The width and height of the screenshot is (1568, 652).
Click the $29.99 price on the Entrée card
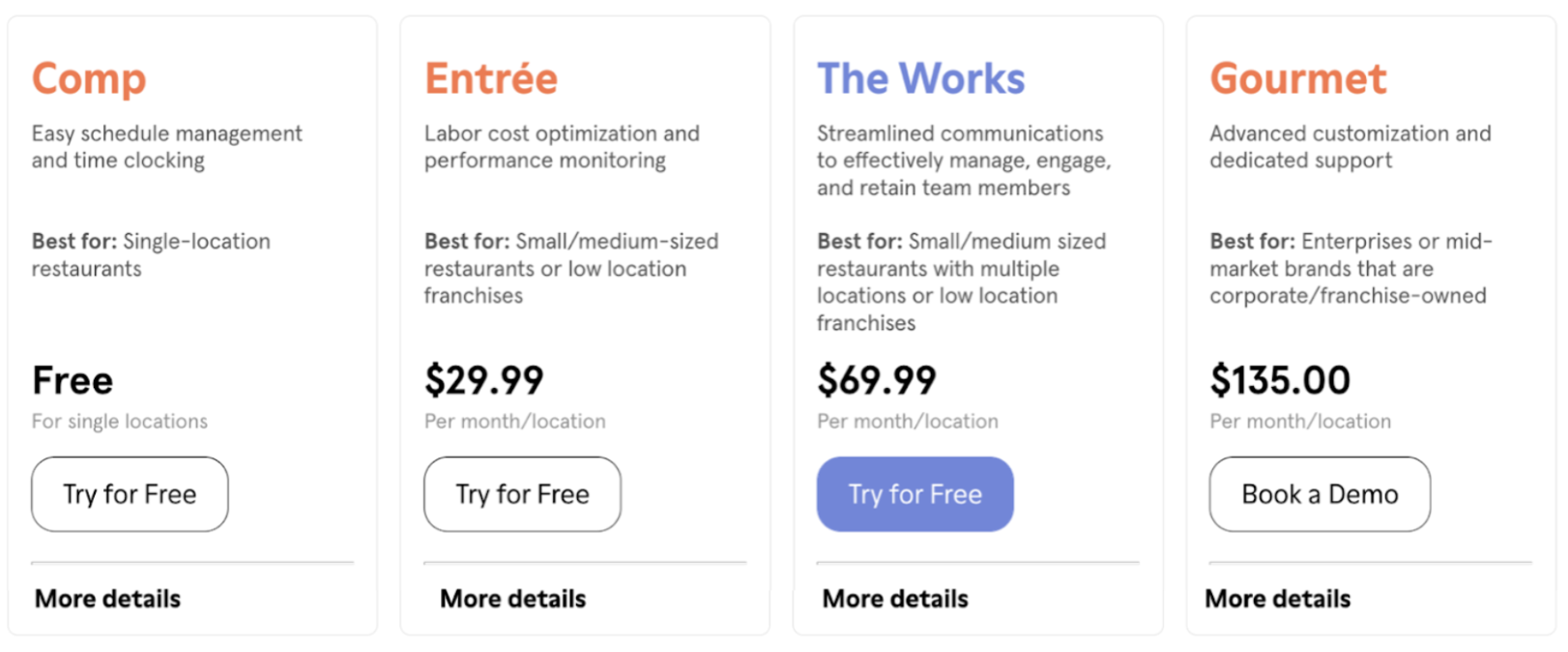click(x=483, y=380)
